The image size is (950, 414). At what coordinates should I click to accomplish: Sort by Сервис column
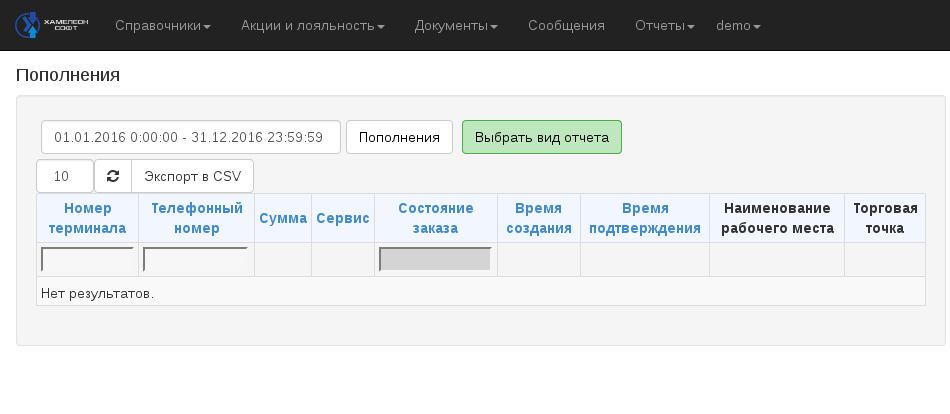coord(343,218)
